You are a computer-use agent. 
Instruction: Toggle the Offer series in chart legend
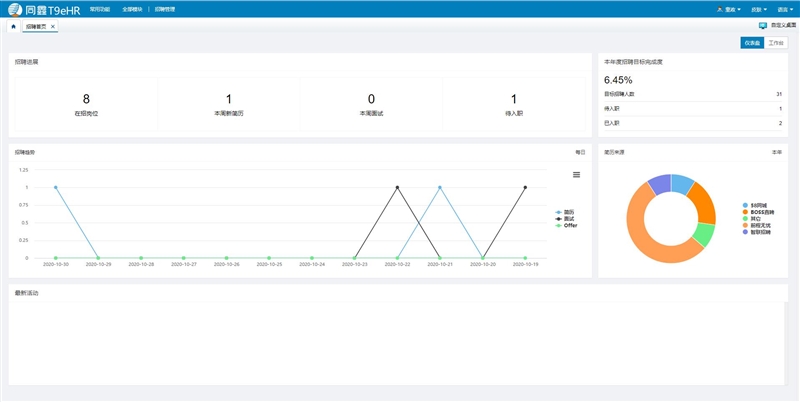[x=568, y=225]
